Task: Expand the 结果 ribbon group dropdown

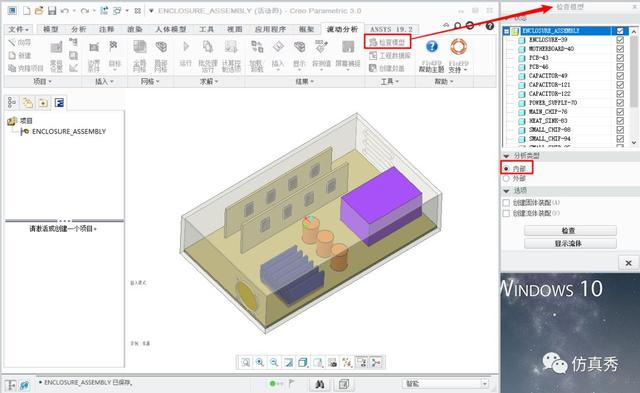Action: pyautogui.click(x=305, y=82)
